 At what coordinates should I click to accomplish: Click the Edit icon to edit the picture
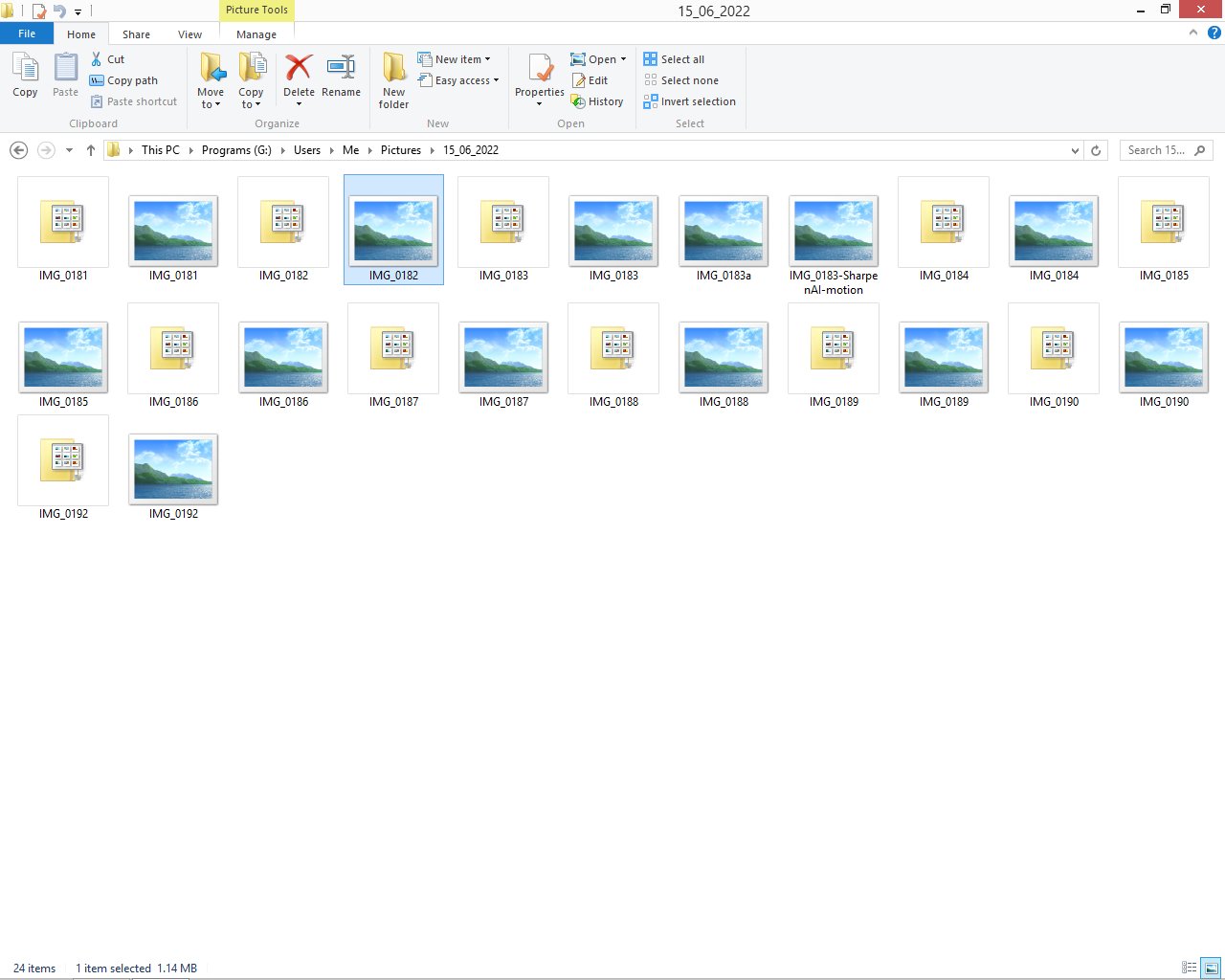592,80
